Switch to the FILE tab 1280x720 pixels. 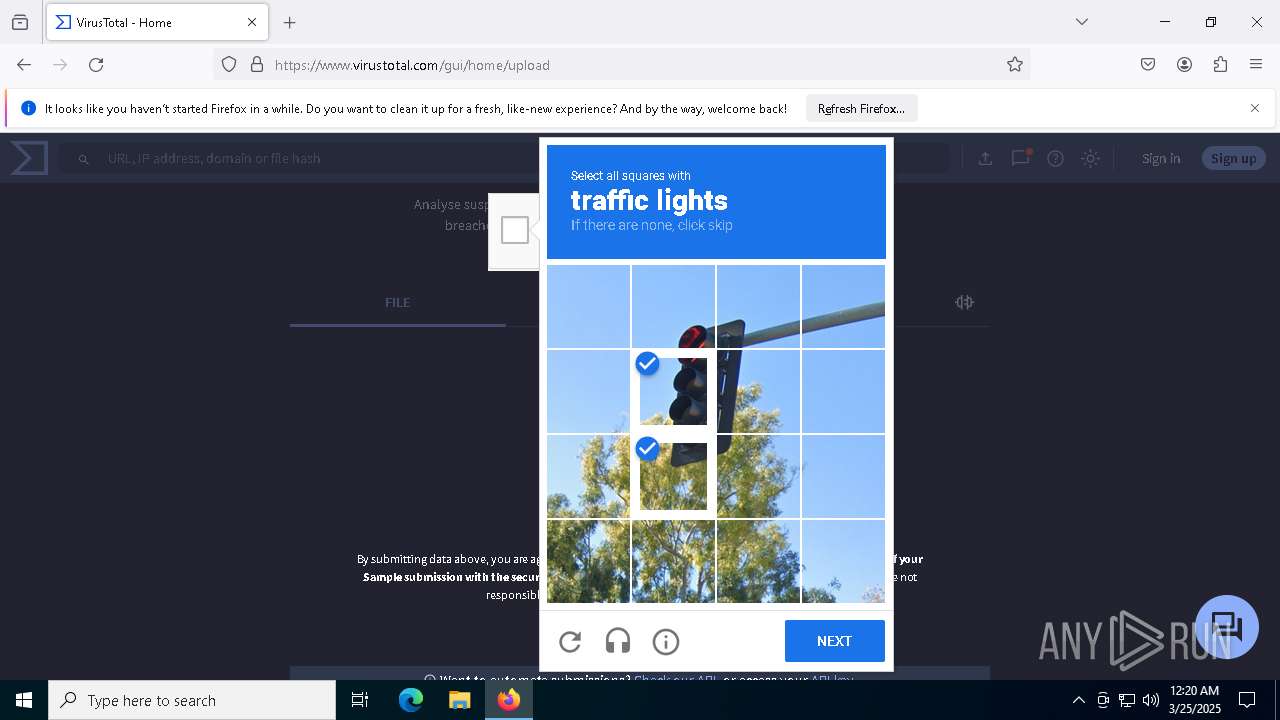point(398,302)
